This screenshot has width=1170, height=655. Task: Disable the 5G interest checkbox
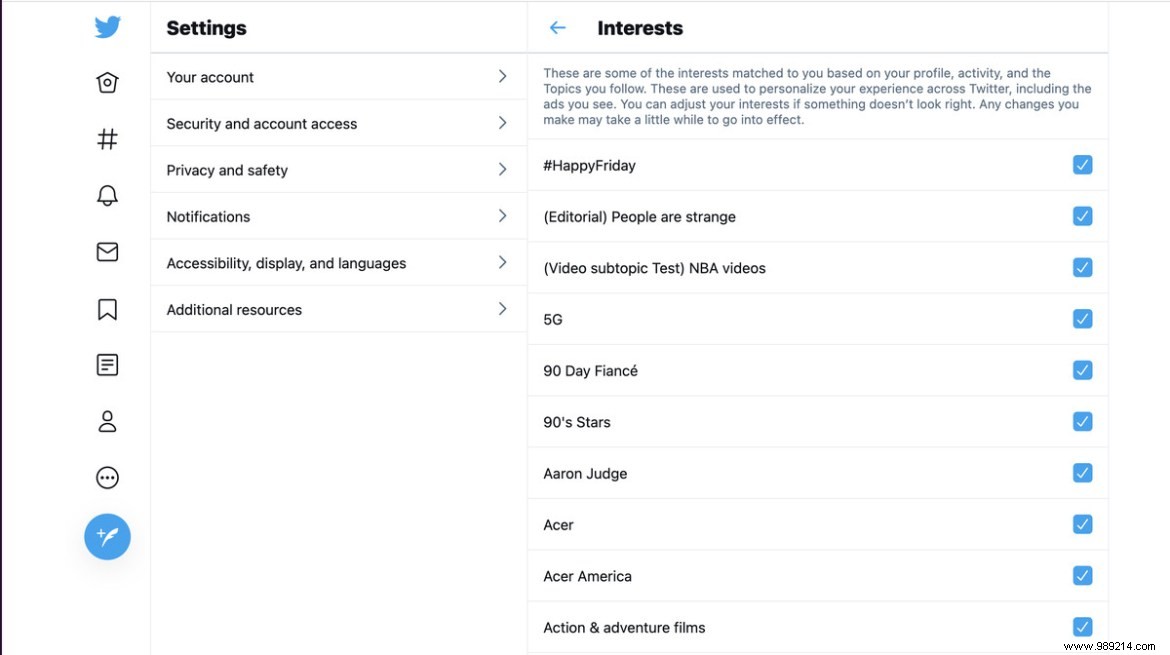pyautogui.click(x=1082, y=318)
